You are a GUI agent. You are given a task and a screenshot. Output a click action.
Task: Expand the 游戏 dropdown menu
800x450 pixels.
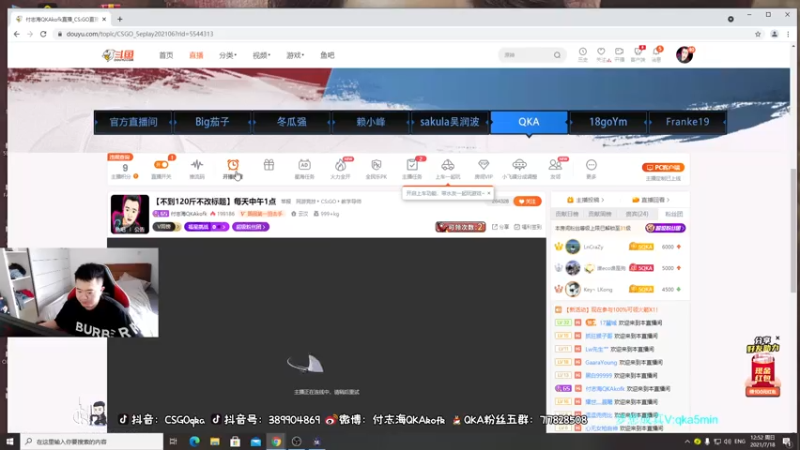tap(295, 55)
